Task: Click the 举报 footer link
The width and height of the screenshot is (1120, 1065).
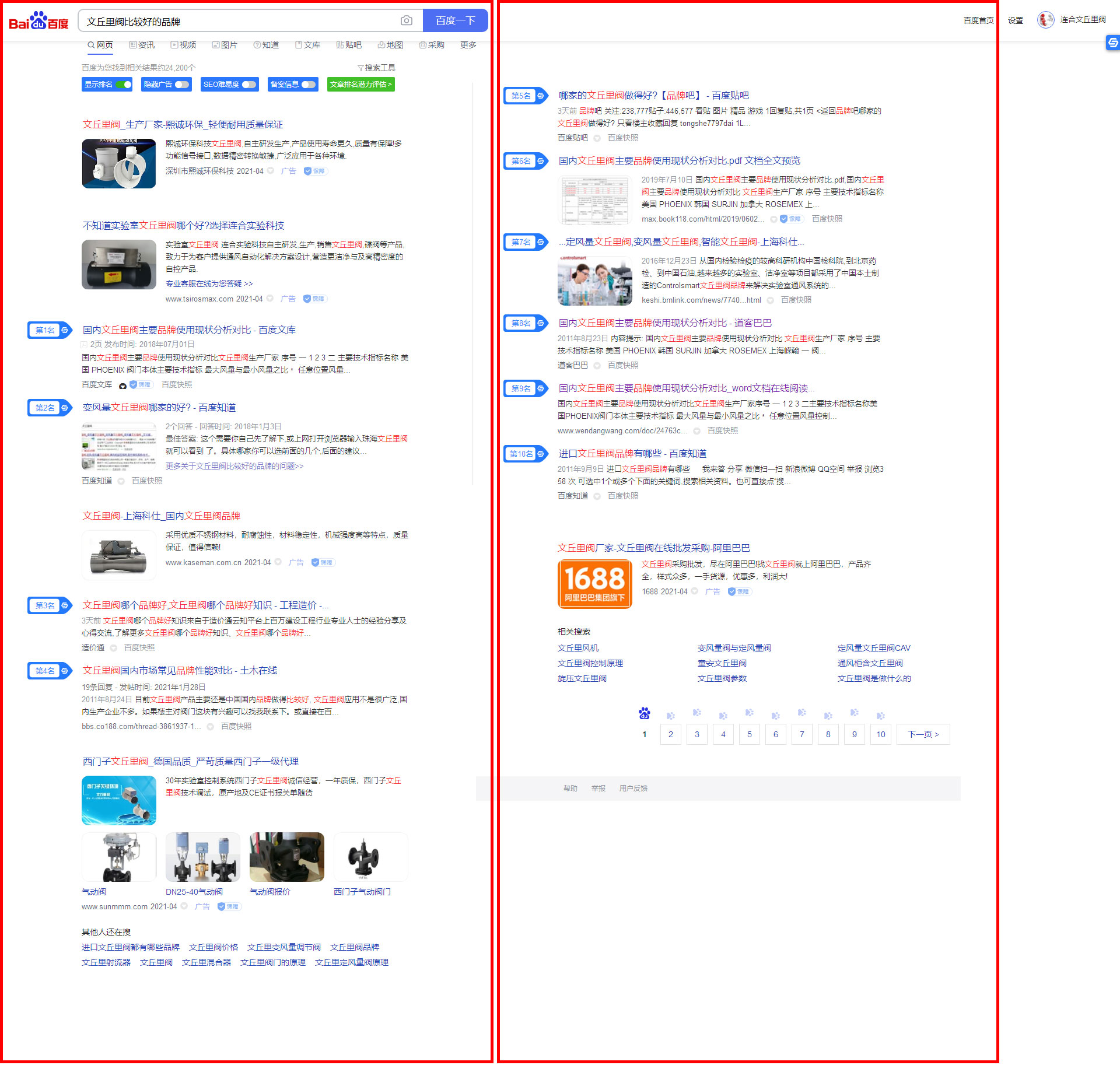Action: [598, 789]
